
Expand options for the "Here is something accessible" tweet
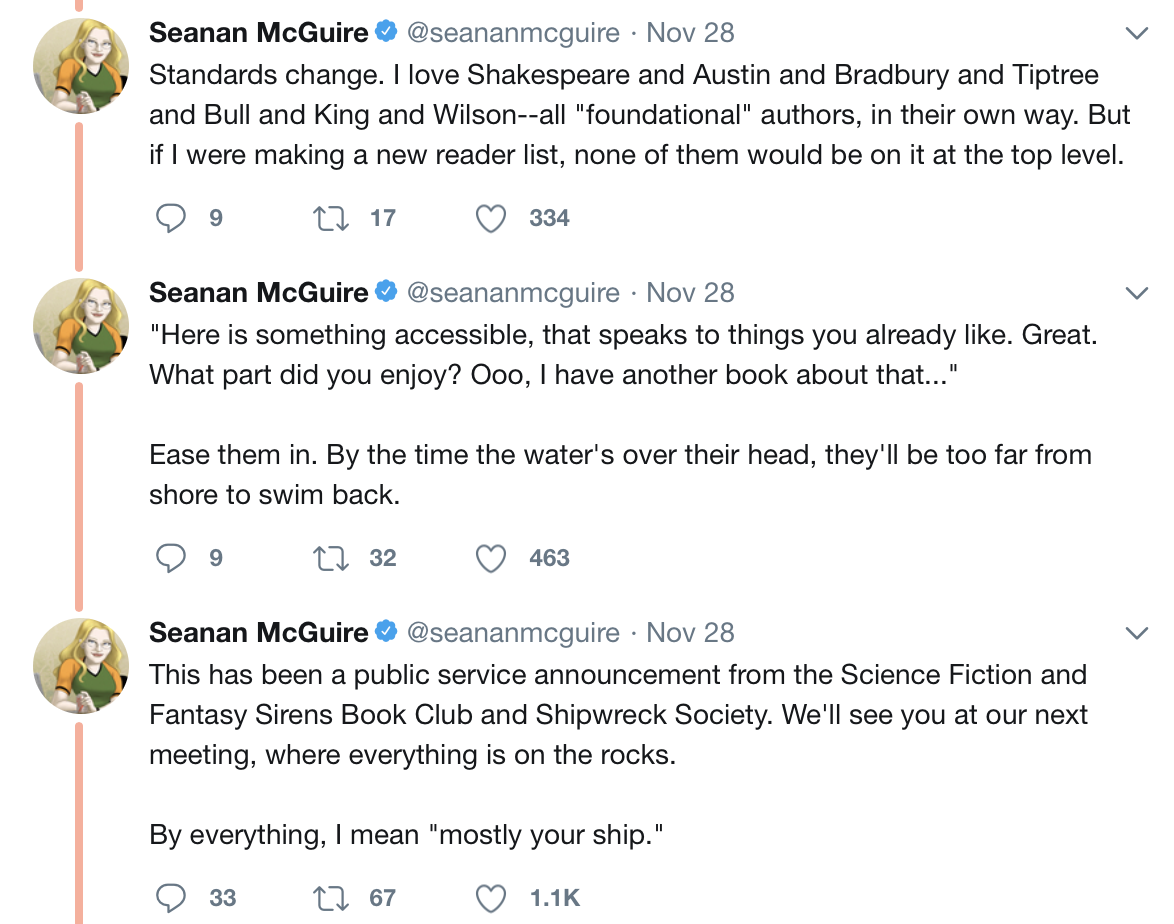(1136, 293)
